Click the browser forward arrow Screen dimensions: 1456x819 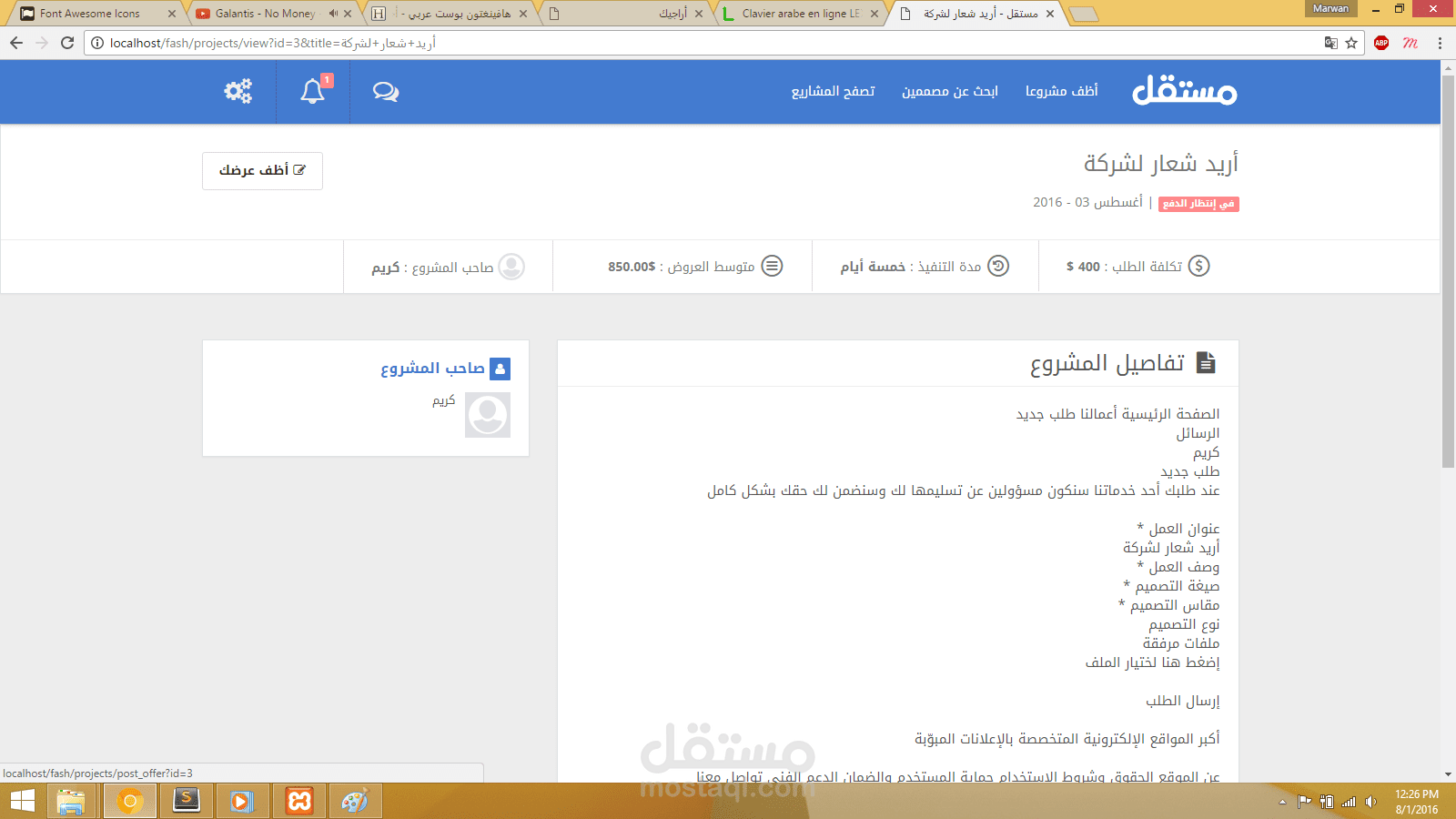pos(42,43)
